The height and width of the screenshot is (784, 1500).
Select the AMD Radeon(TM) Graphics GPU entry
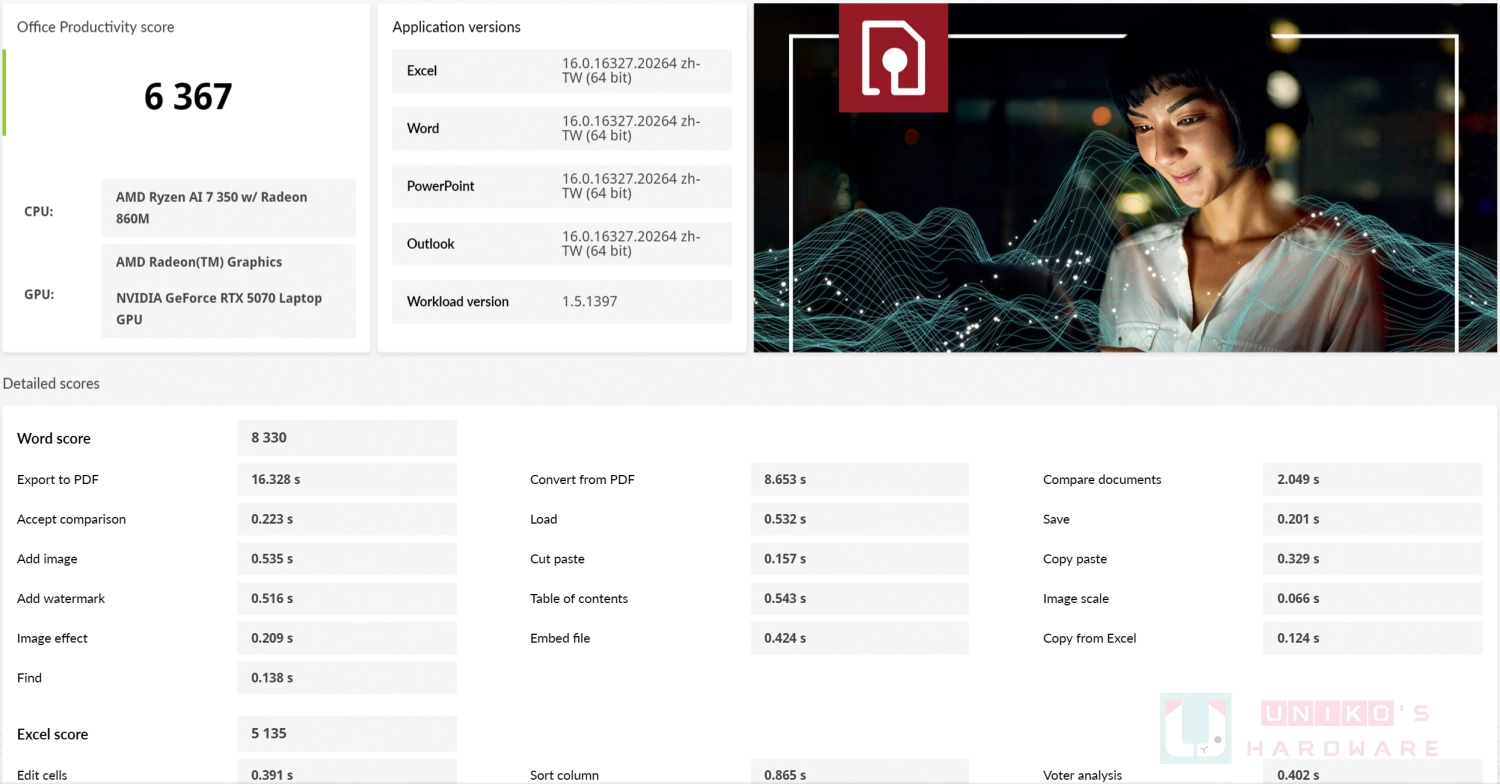(x=199, y=262)
